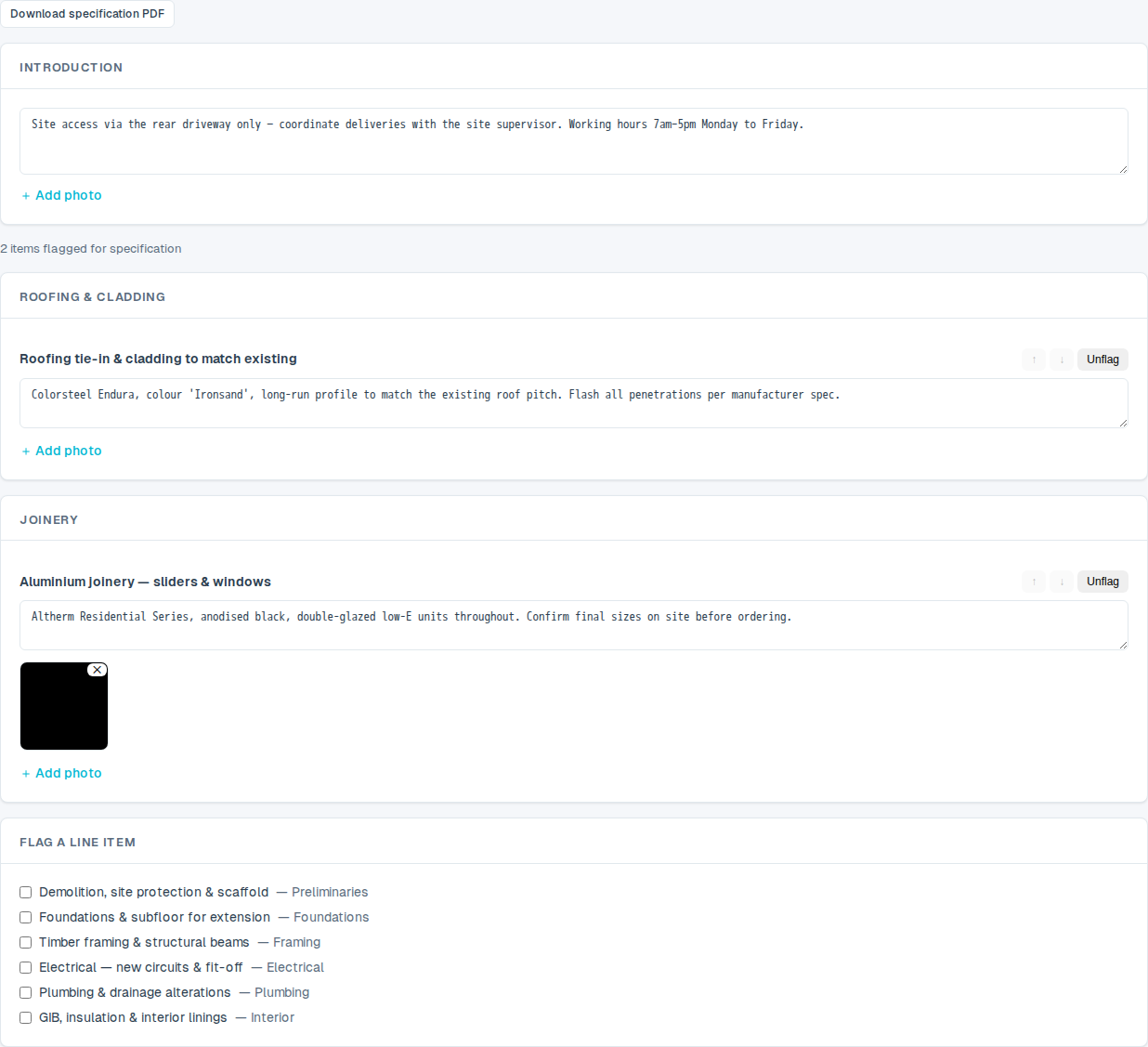Download specification PDF
Screen dimensions: 1148x1047
[x=87, y=14]
